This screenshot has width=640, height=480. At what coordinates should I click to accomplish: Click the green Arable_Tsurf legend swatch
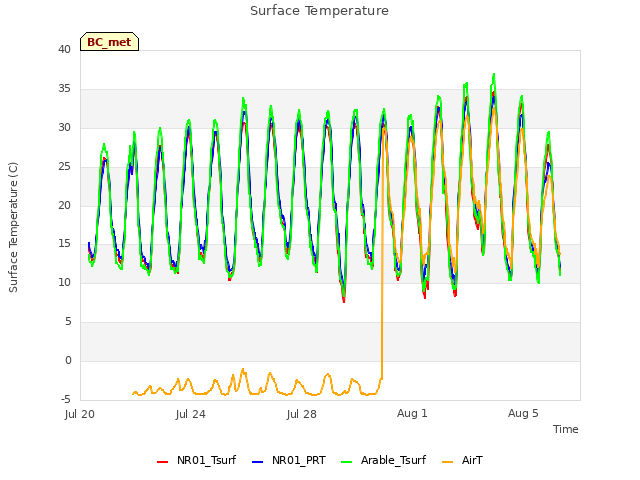pos(346,462)
